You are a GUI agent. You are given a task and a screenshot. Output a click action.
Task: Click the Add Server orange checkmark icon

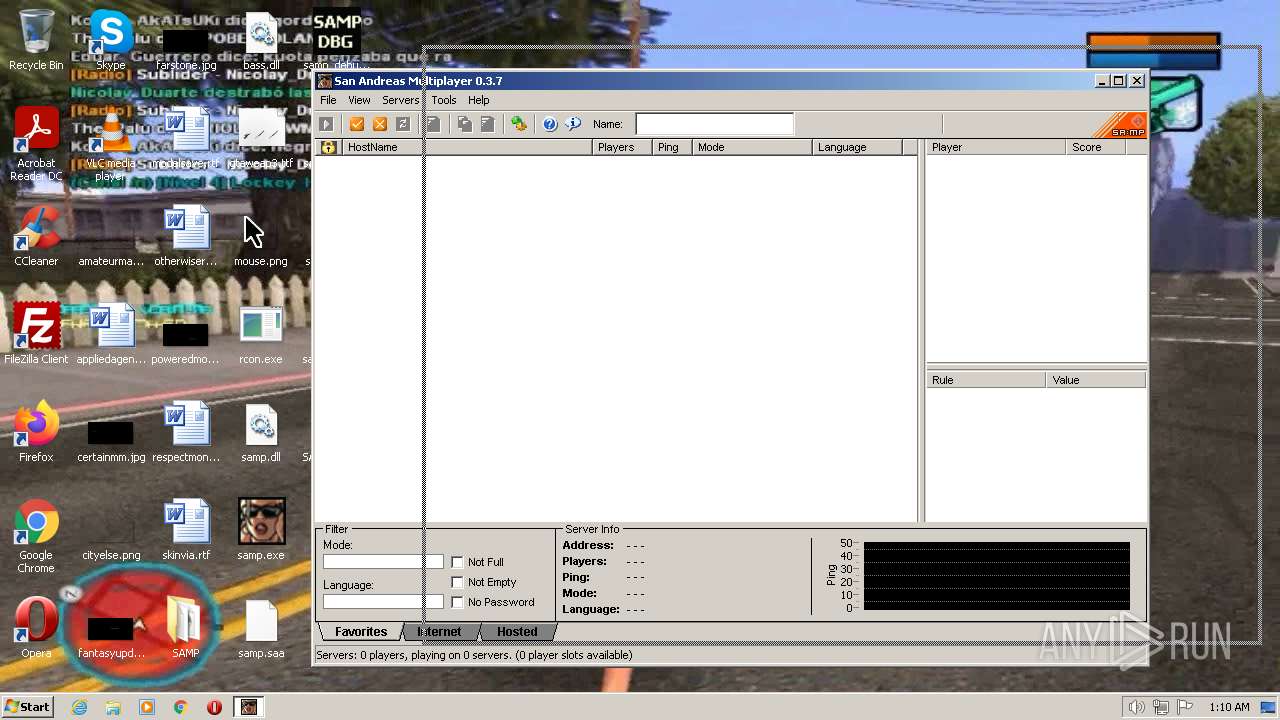pos(357,124)
